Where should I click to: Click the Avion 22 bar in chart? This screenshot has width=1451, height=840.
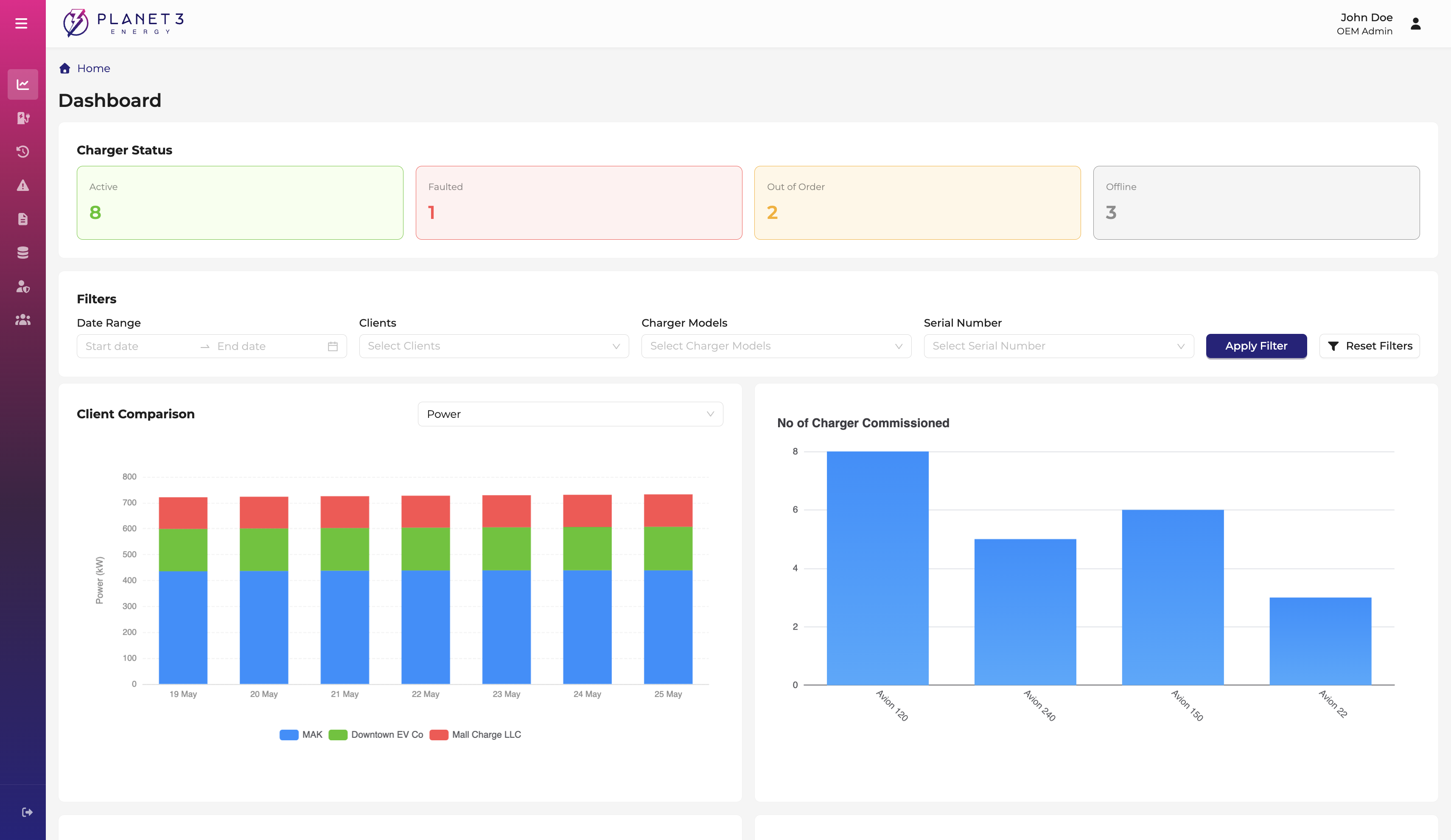point(1320,641)
